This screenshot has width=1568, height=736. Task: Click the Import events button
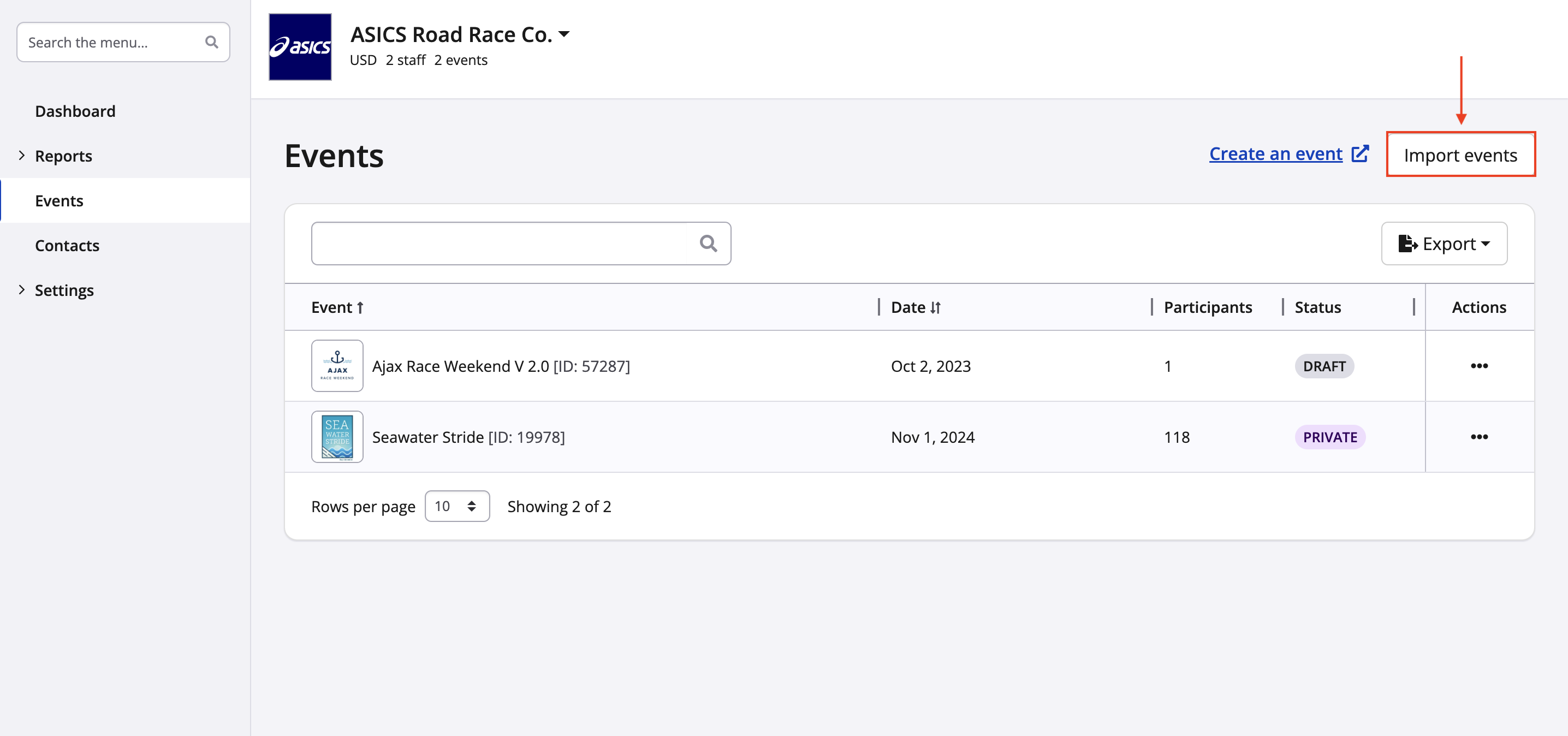point(1460,155)
